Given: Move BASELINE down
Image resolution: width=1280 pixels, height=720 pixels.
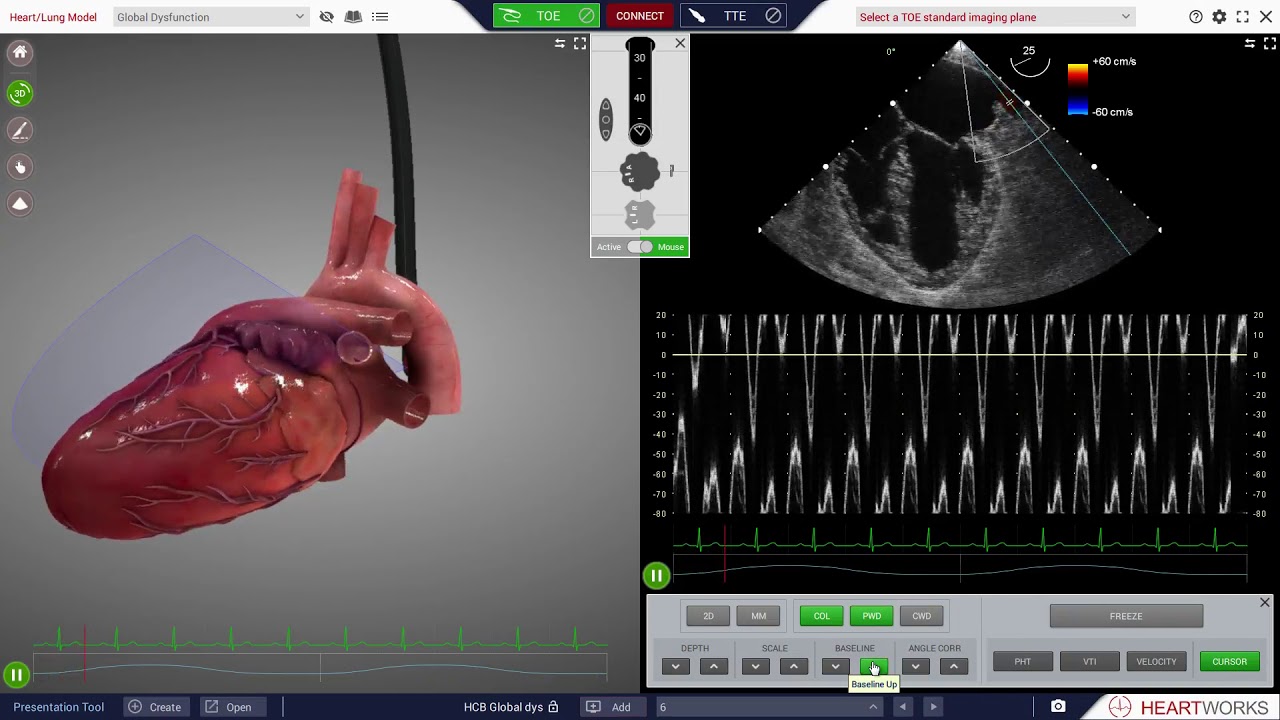Looking at the screenshot, I should pos(835,666).
